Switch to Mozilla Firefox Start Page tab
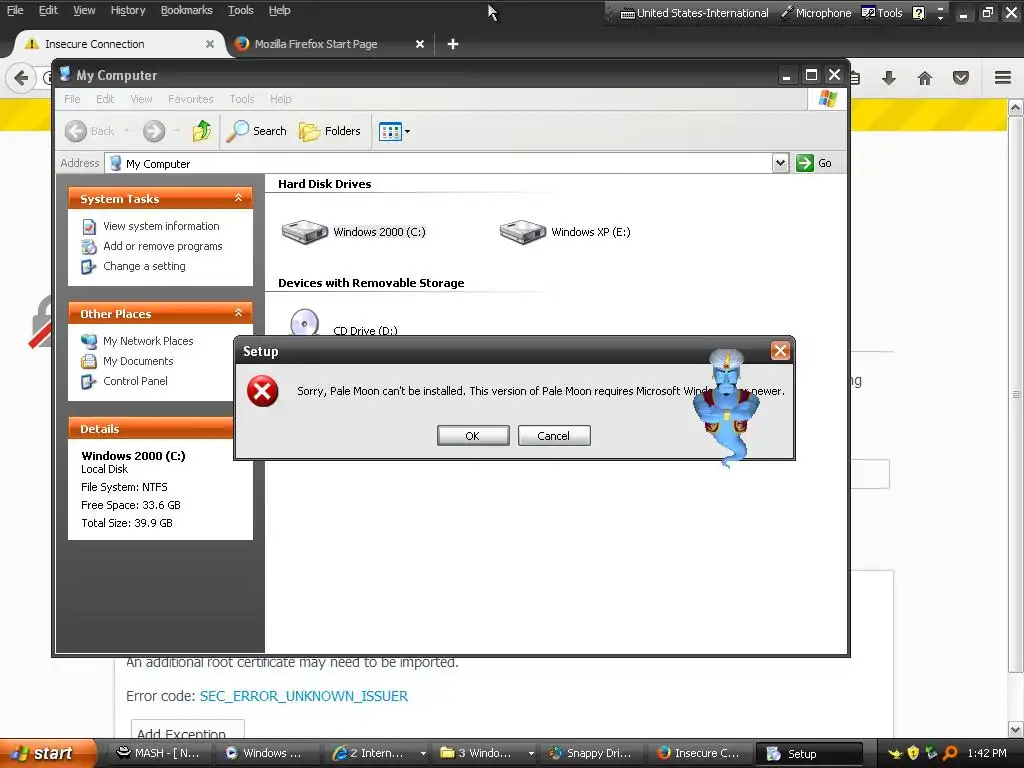1024x768 pixels. (x=316, y=44)
